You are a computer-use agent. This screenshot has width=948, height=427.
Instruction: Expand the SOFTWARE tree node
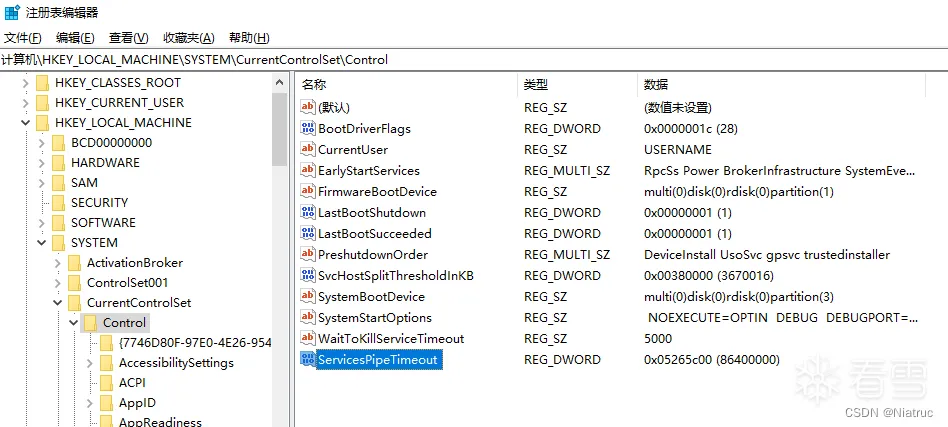pos(41,223)
